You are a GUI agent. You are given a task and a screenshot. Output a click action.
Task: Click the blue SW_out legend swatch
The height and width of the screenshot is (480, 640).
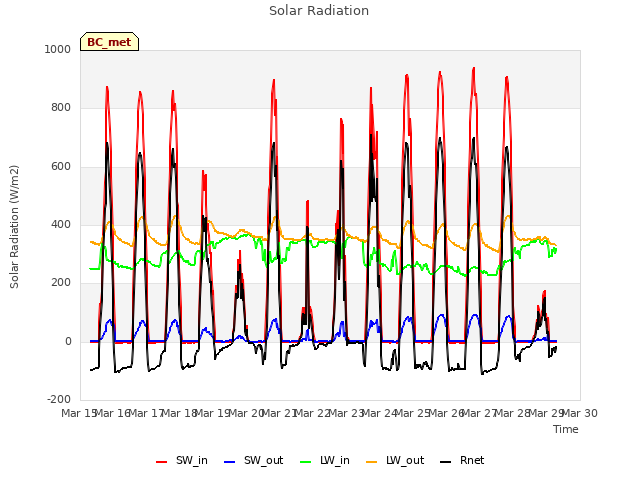[x=230, y=462]
